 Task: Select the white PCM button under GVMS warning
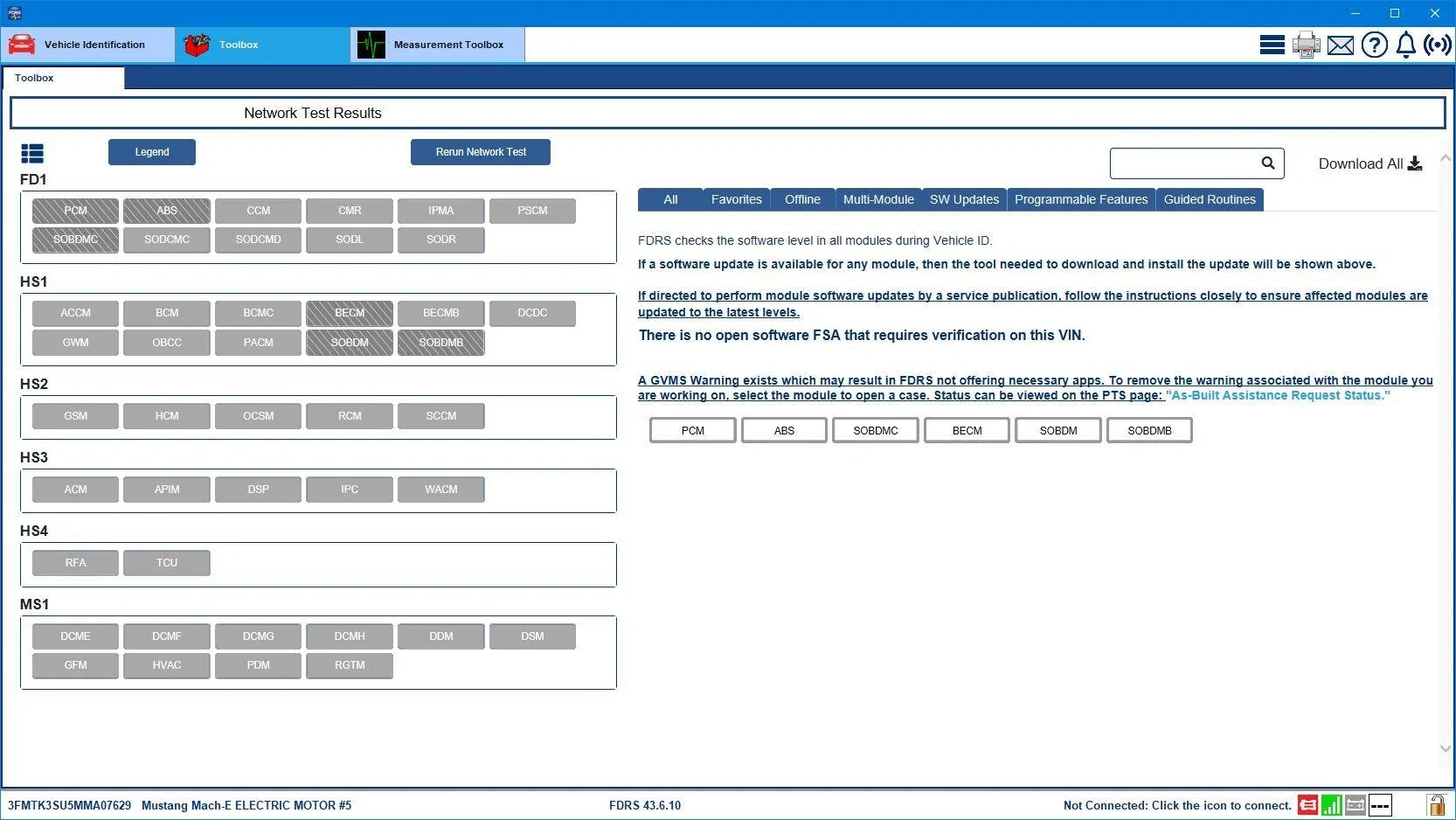tap(693, 430)
